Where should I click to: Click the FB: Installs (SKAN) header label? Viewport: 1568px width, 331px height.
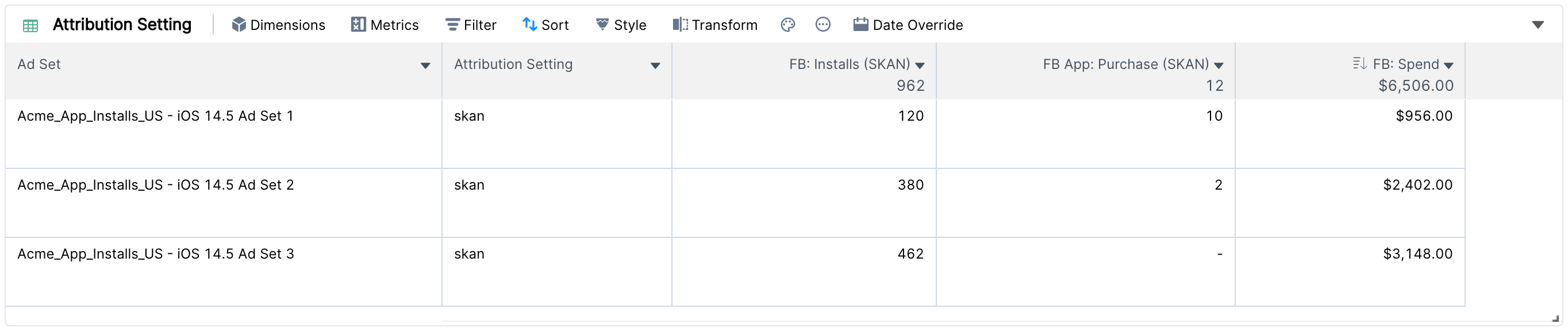[849, 64]
